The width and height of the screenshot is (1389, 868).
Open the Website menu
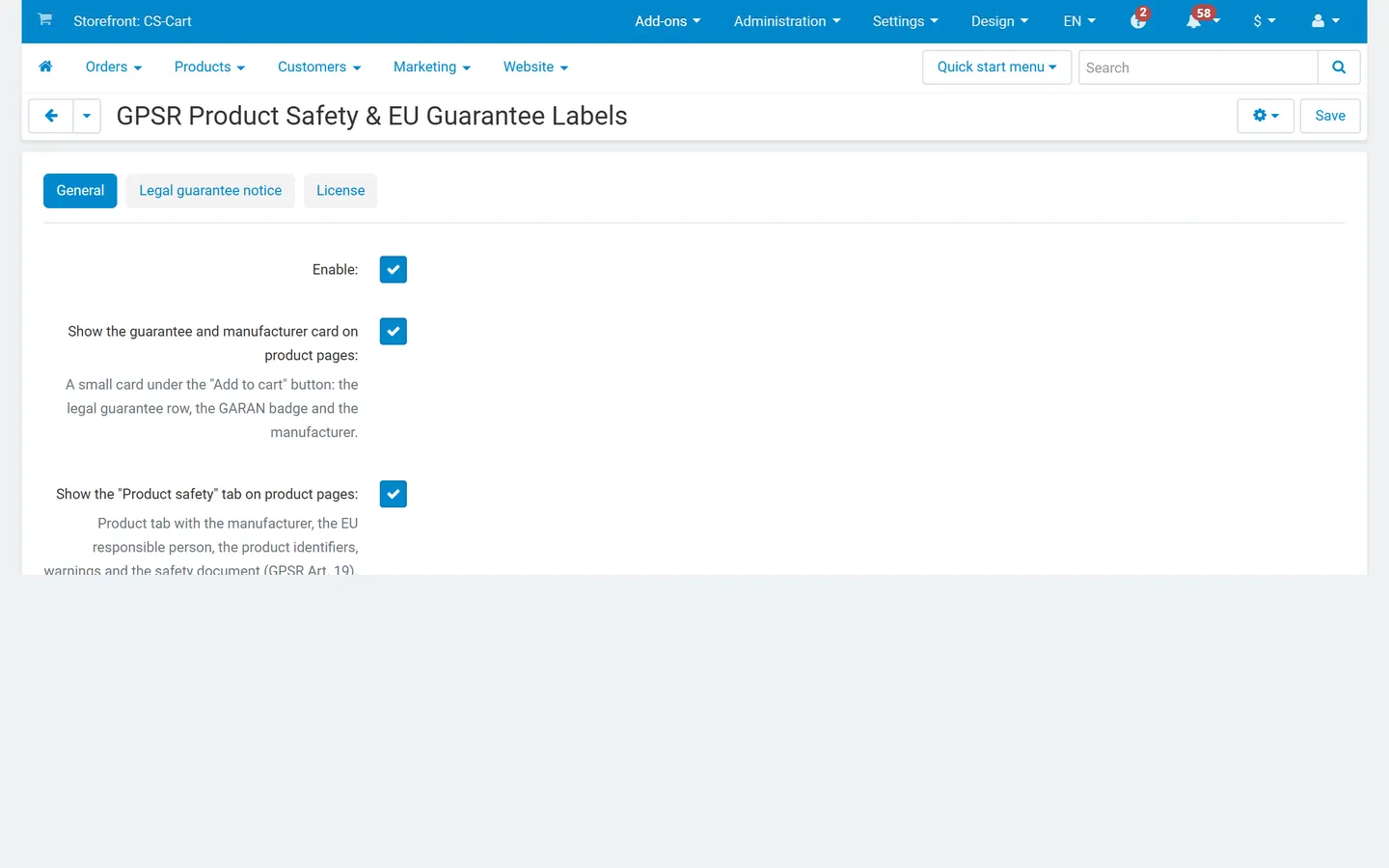(x=535, y=67)
